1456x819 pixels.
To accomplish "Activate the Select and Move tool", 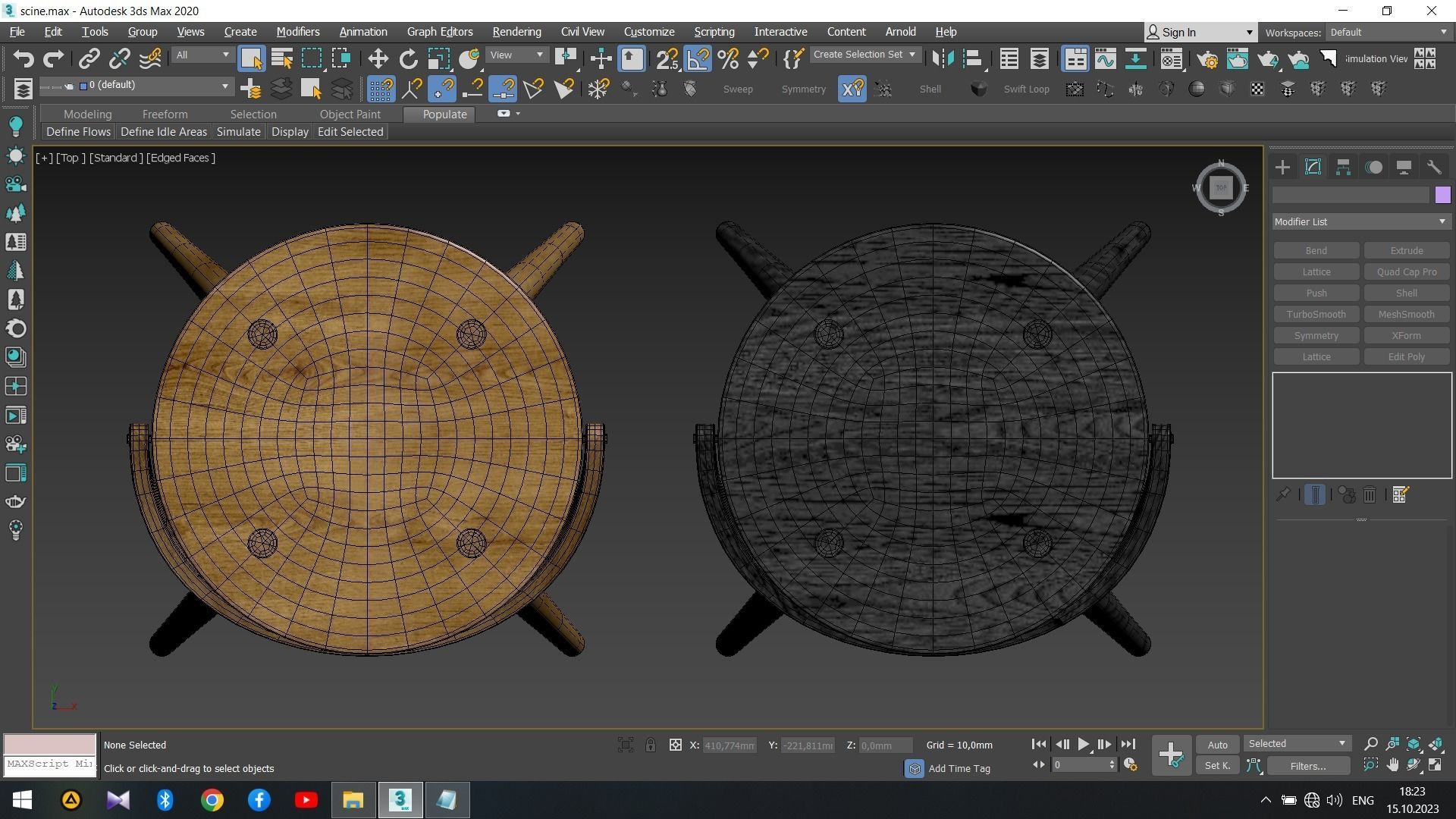I will (x=378, y=58).
